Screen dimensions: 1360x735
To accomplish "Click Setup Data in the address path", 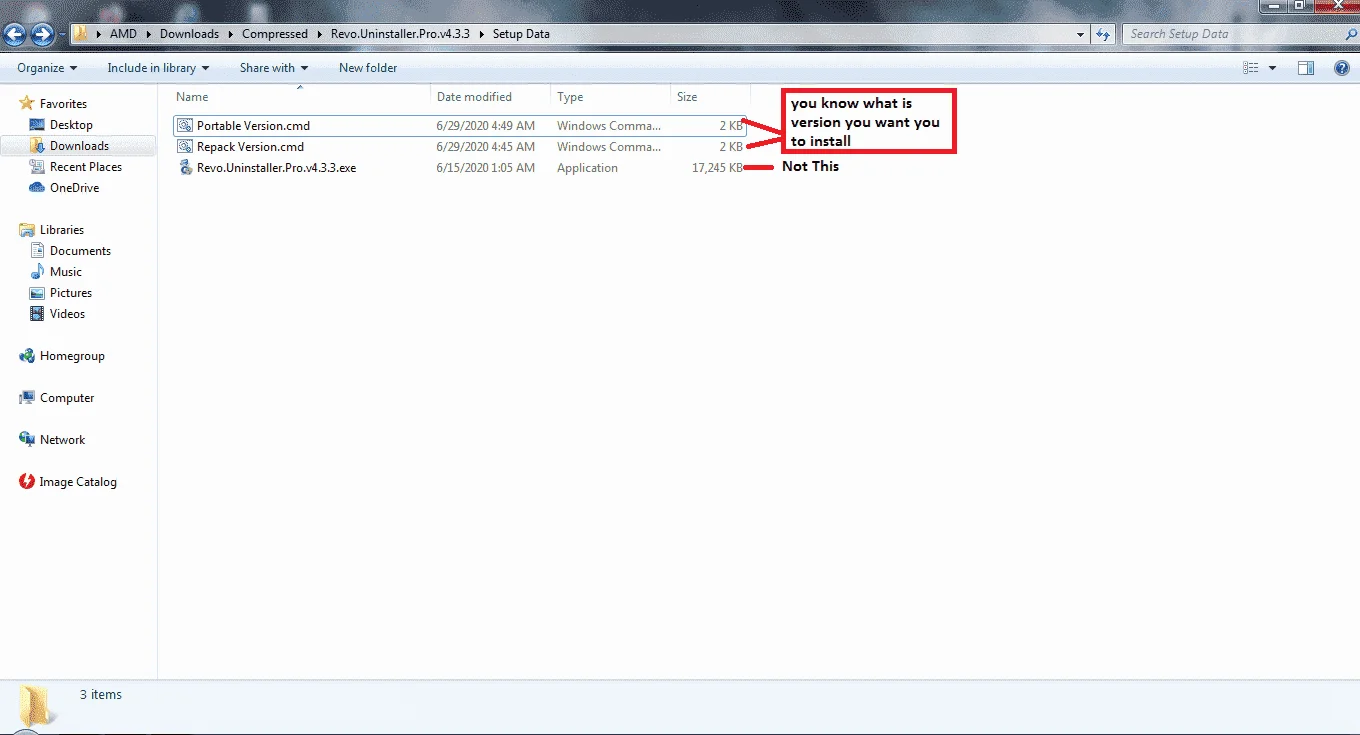I will 521,34.
